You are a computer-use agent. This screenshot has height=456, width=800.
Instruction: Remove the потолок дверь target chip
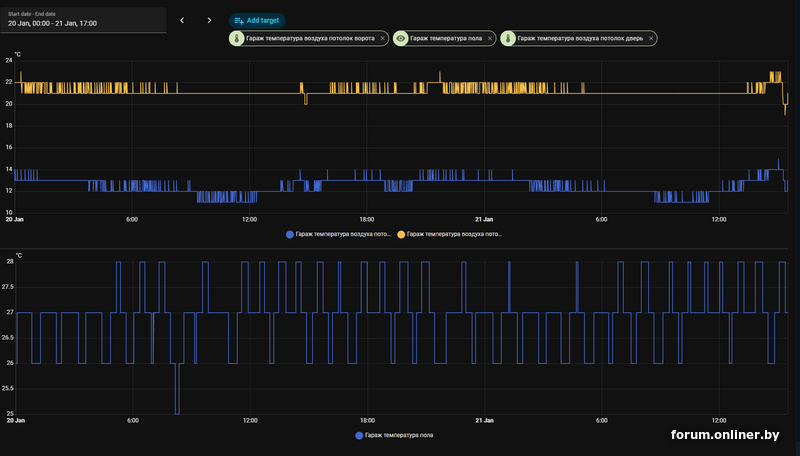coord(651,38)
